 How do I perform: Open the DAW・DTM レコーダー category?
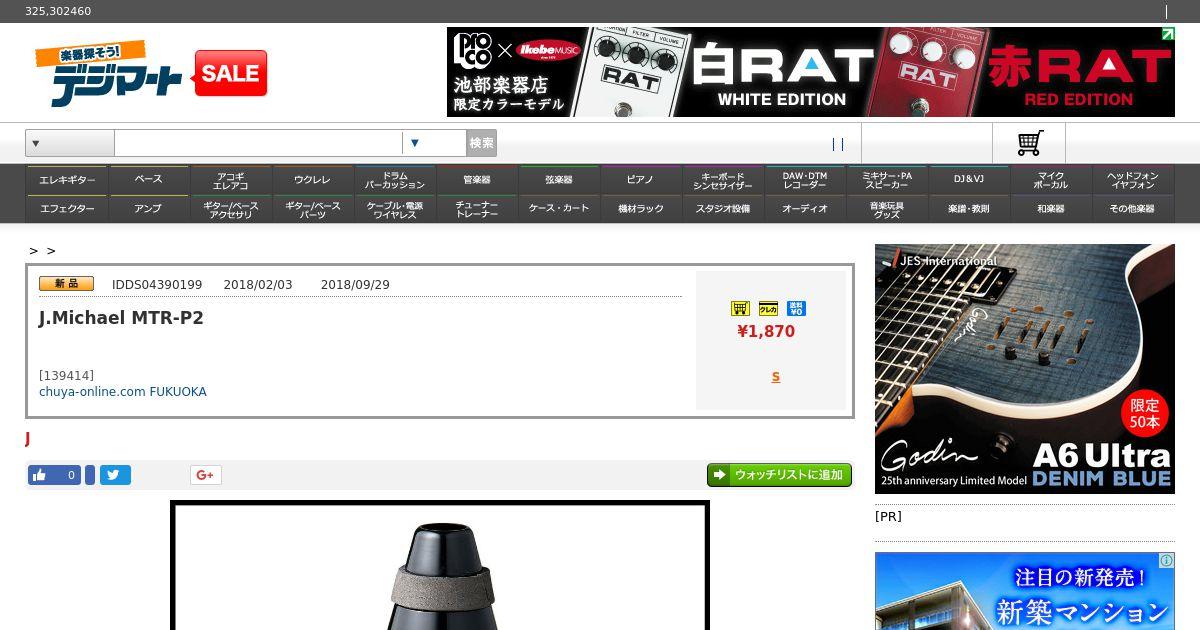pos(804,180)
